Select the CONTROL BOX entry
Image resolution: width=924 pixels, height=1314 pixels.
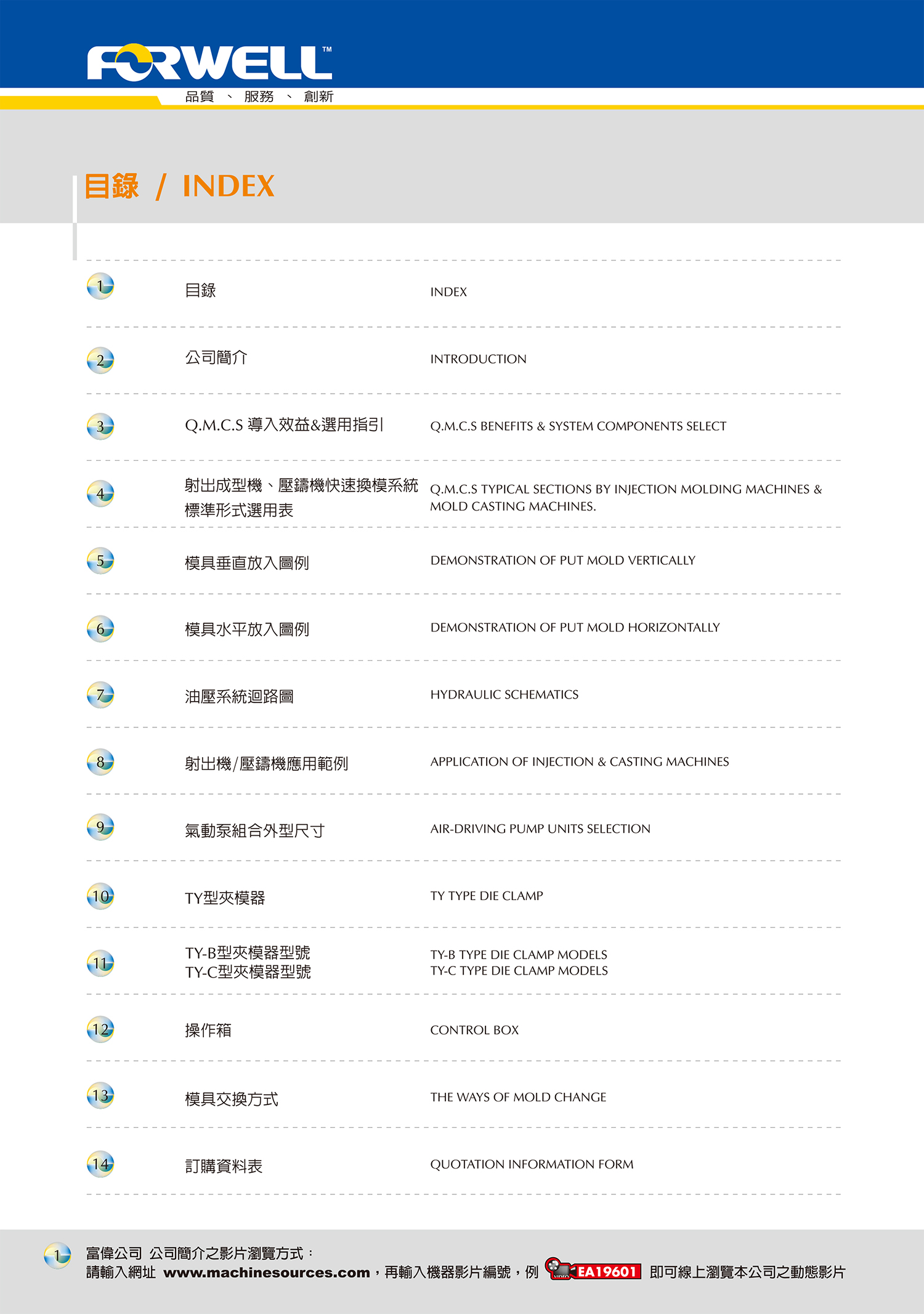(474, 1030)
